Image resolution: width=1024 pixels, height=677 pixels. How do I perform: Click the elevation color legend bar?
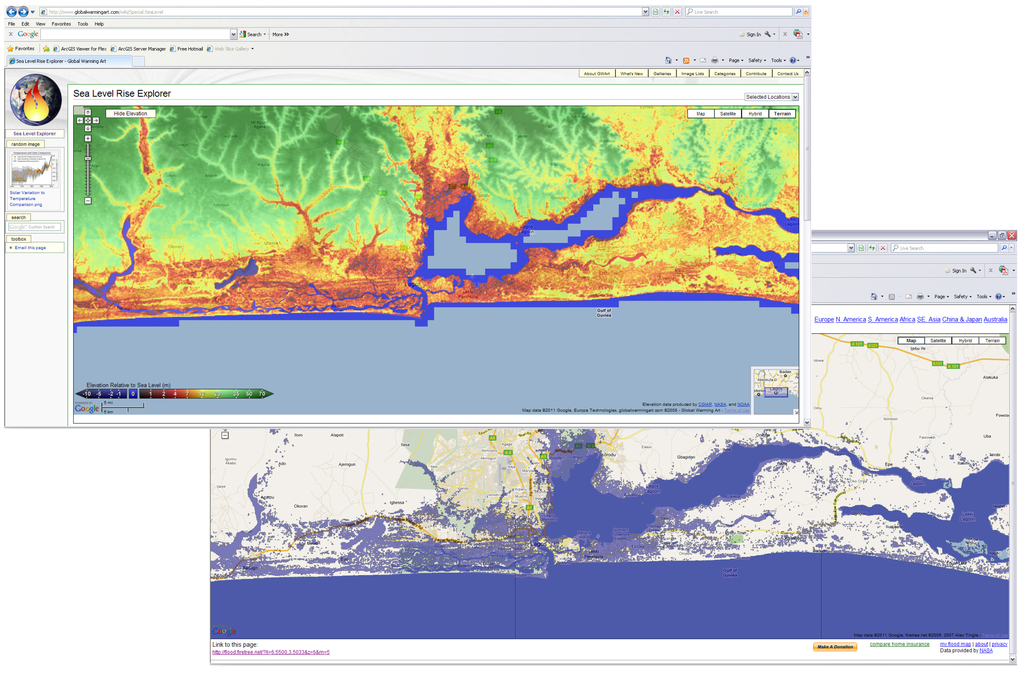(x=174, y=394)
